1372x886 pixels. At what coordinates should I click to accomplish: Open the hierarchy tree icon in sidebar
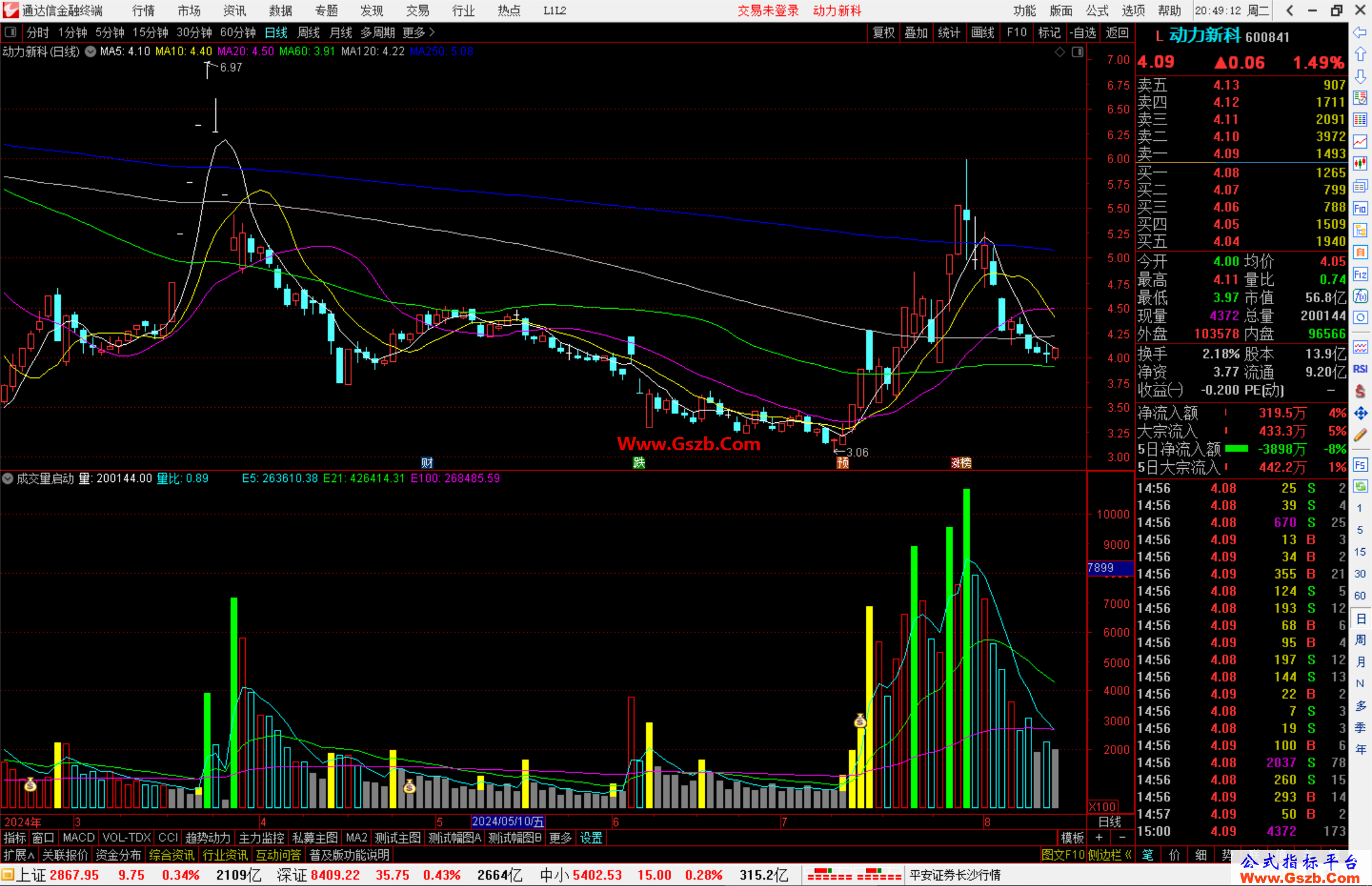click(x=1360, y=230)
